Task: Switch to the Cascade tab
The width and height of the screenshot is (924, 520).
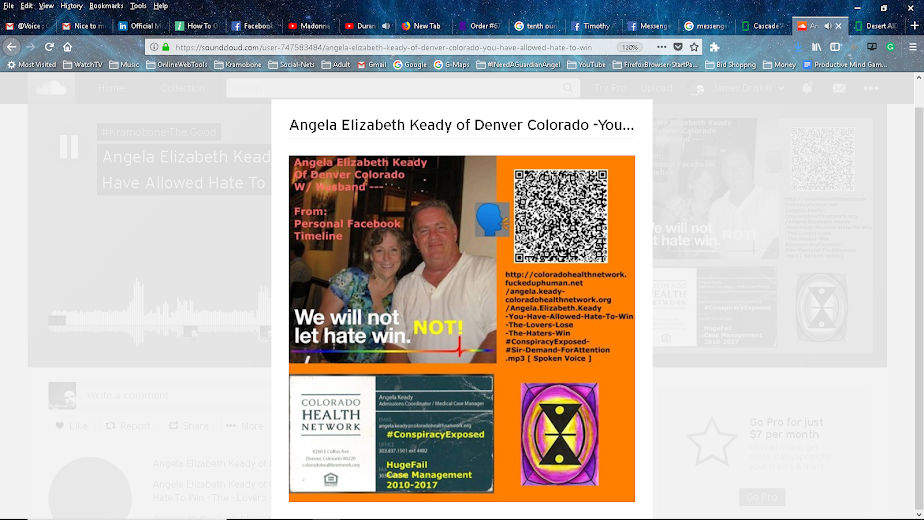Action: (763, 26)
